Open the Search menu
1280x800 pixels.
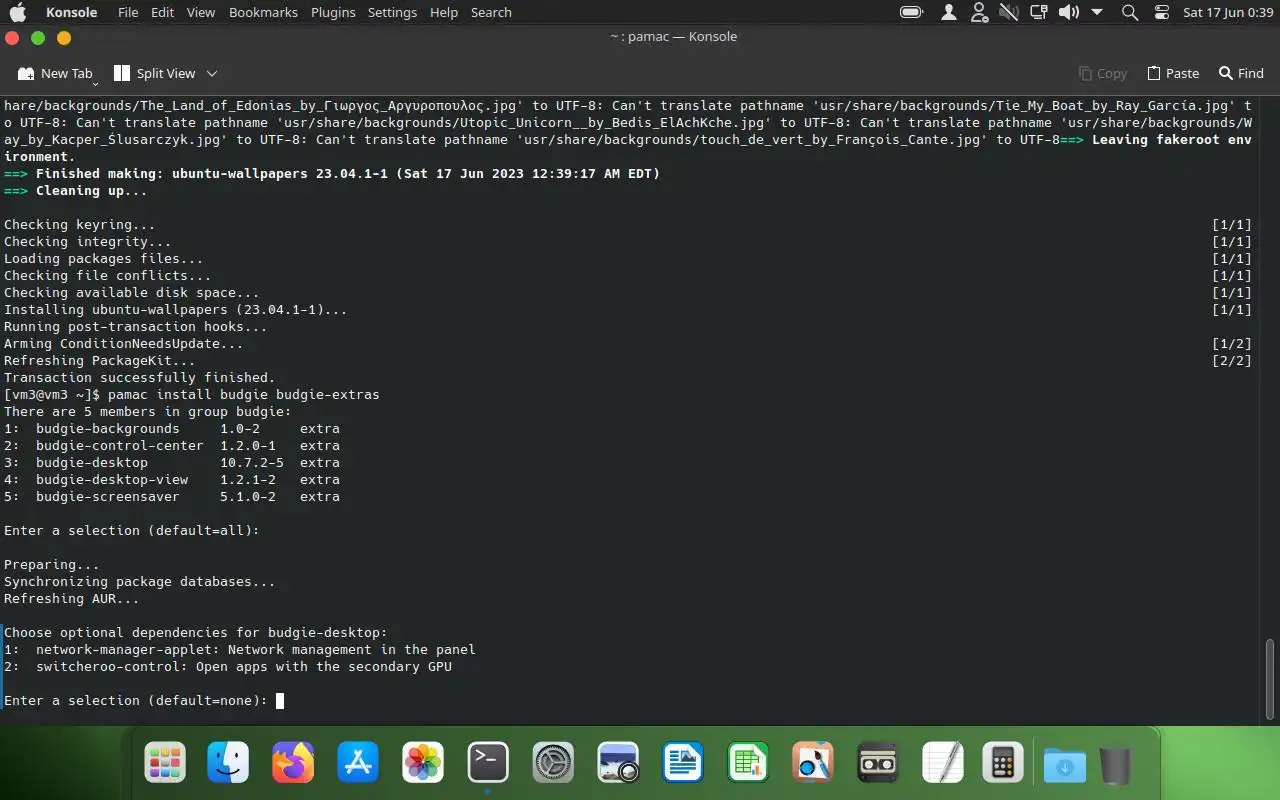(491, 12)
